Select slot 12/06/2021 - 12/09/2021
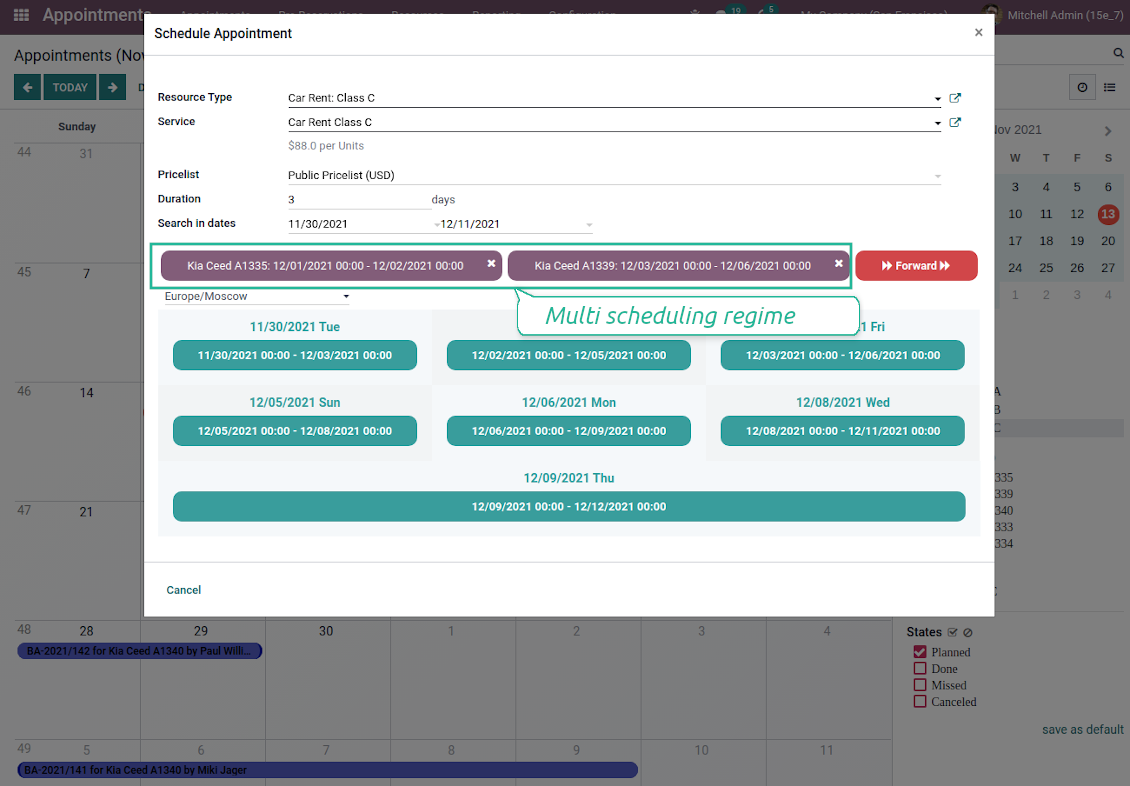Screen dimensions: 1130x786 coord(568,431)
